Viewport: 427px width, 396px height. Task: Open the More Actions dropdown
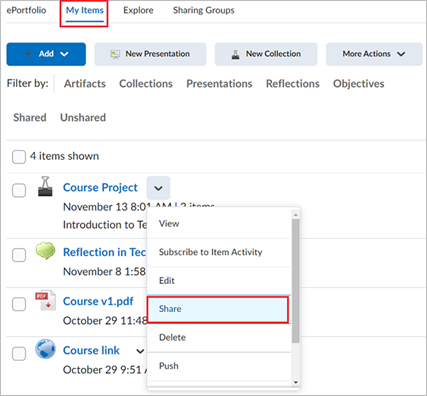[374, 54]
